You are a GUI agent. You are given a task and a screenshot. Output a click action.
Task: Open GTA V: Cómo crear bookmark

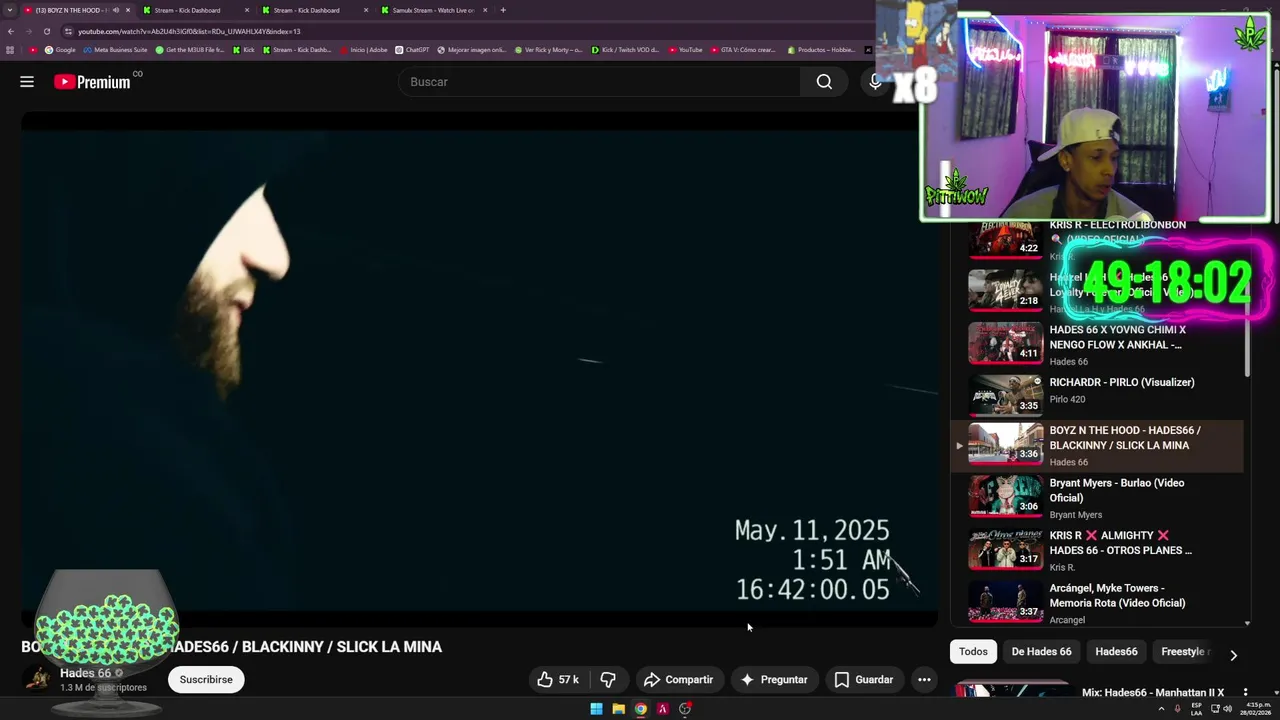742,50
